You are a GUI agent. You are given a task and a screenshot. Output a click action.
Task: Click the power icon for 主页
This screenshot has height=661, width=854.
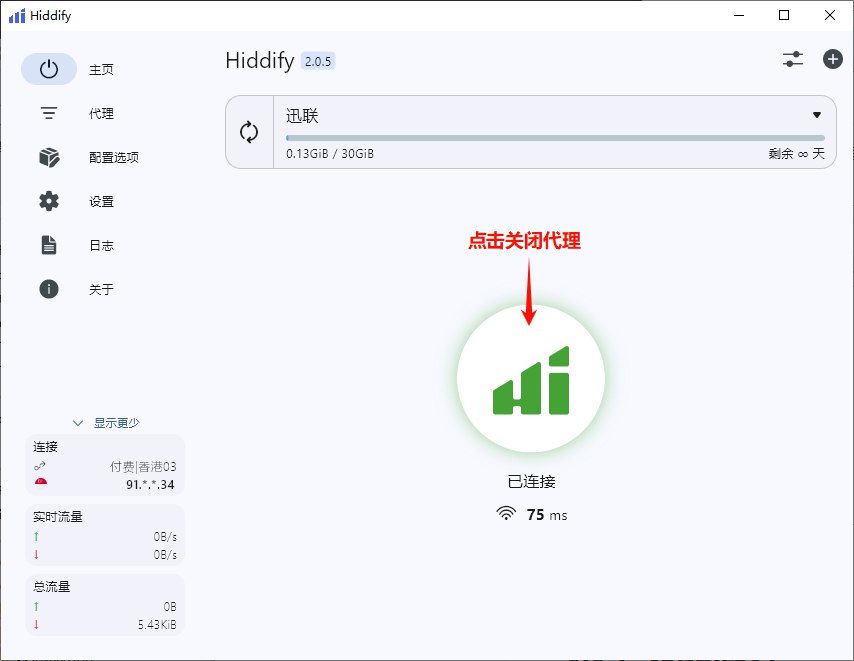click(x=49, y=69)
